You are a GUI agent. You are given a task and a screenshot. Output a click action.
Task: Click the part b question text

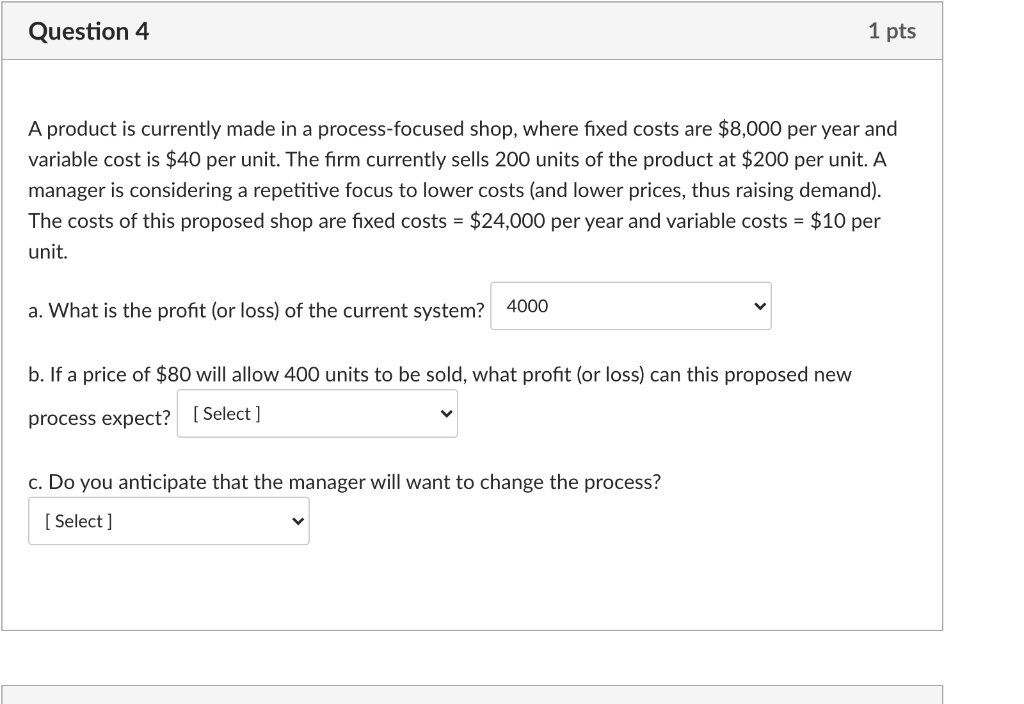coord(440,375)
